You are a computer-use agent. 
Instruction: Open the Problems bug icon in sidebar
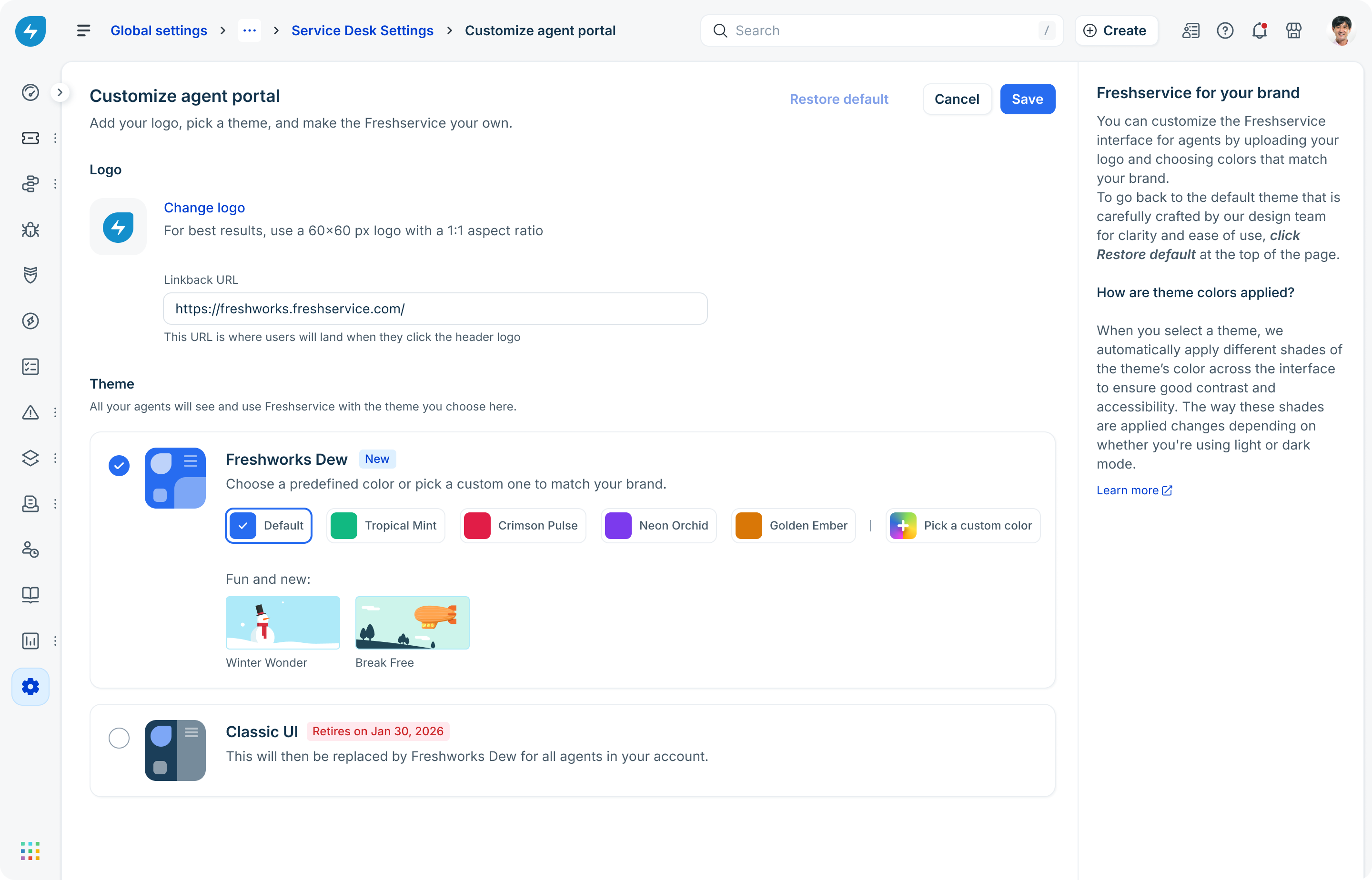tap(30, 230)
